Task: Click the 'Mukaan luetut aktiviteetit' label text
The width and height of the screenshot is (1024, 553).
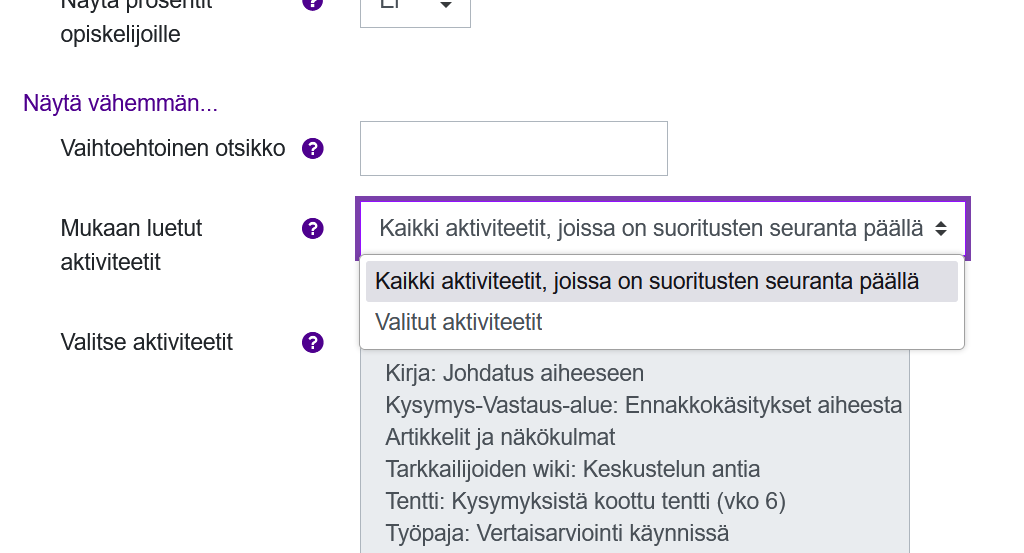Action: (x=131, y=244)
